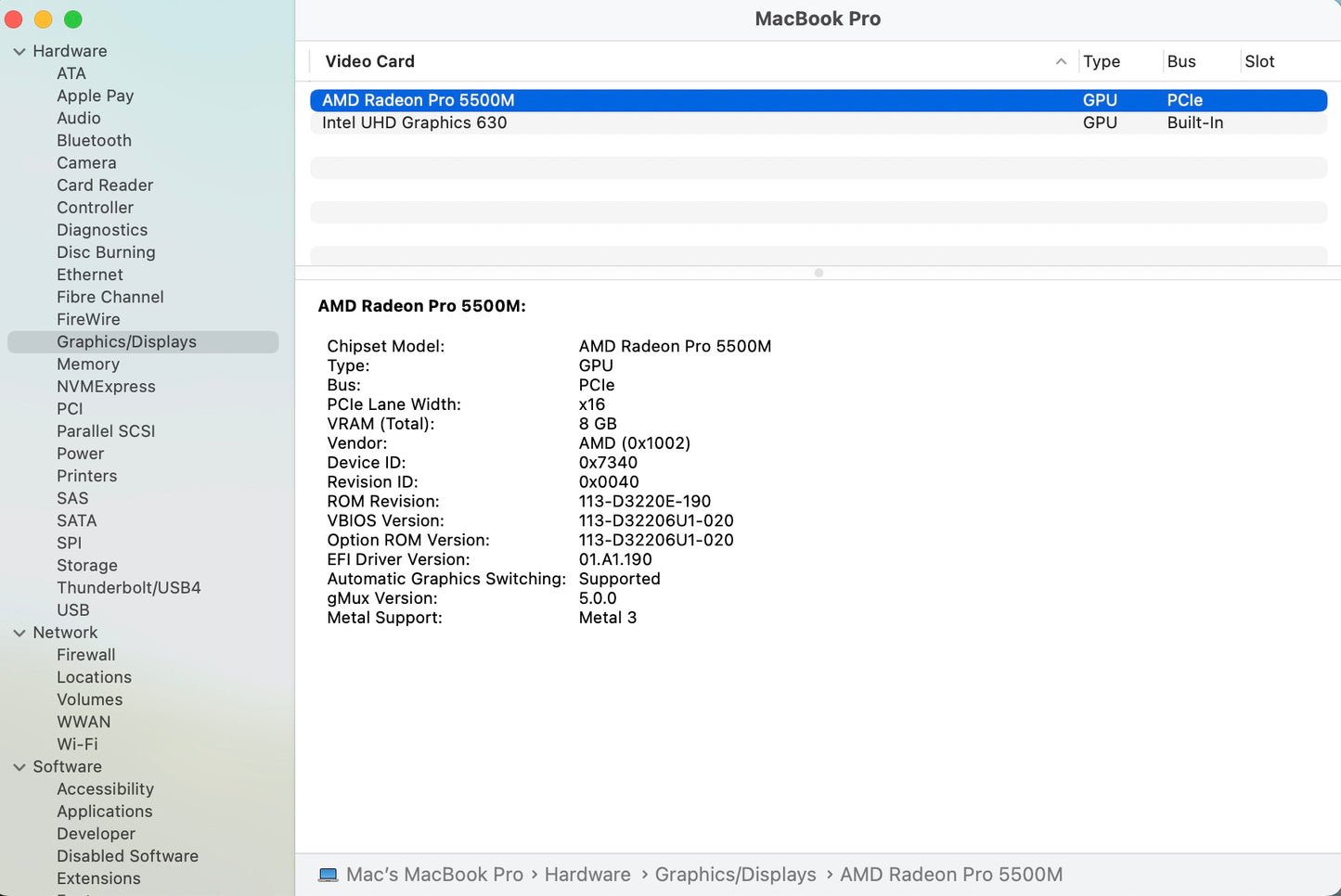Collapse the Software section chevron

[x=19, y=768]
